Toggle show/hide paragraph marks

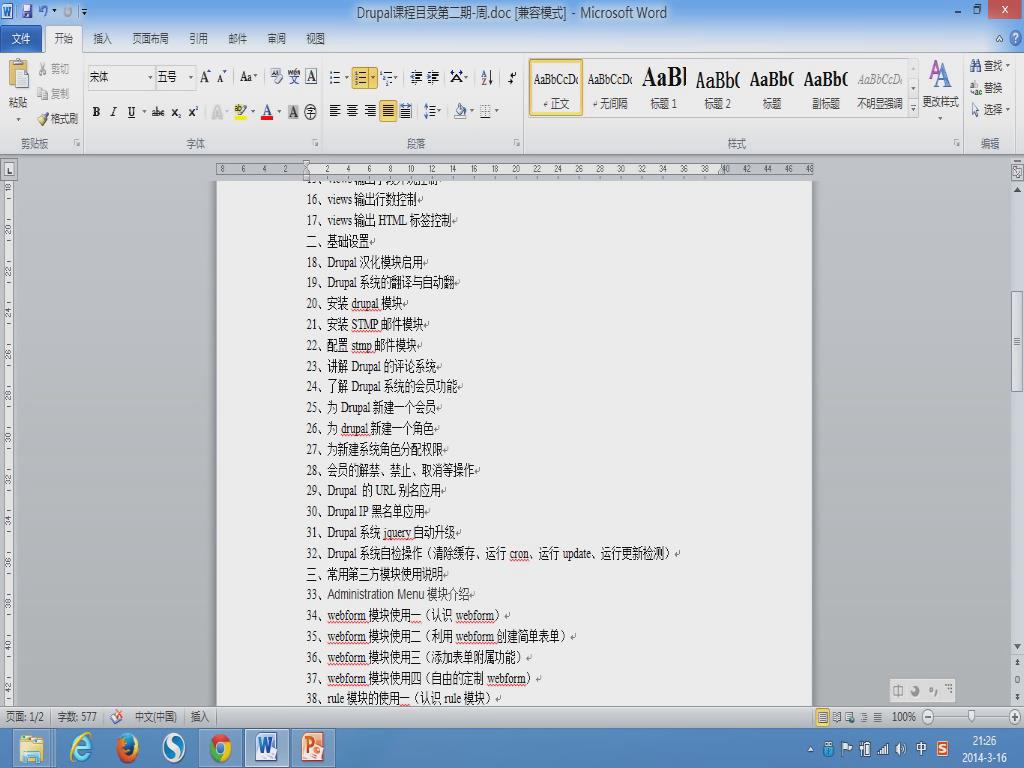coord(512,78)
